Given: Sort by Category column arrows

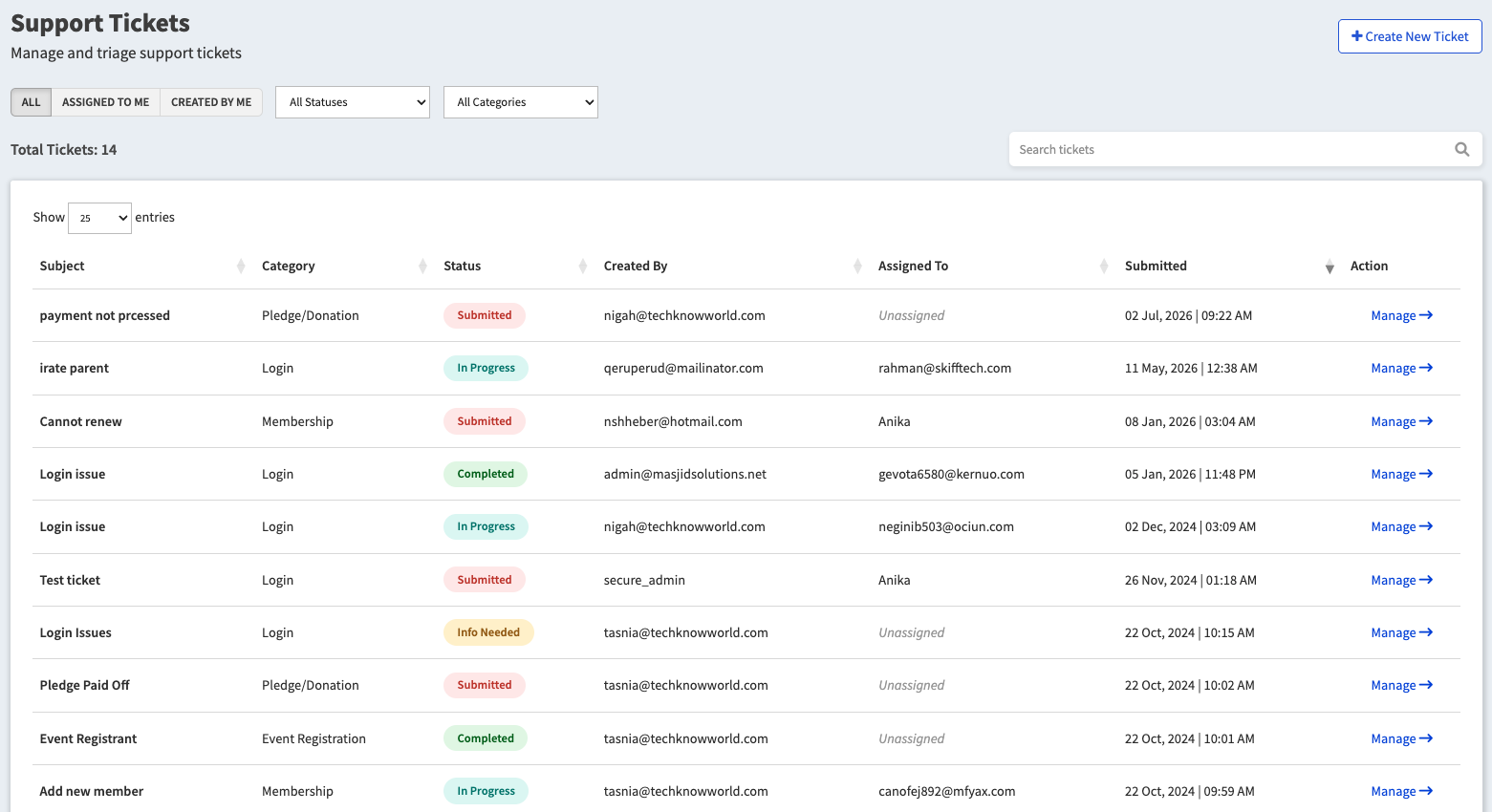Looking at the screenshot, I should [x=422, y=267].
